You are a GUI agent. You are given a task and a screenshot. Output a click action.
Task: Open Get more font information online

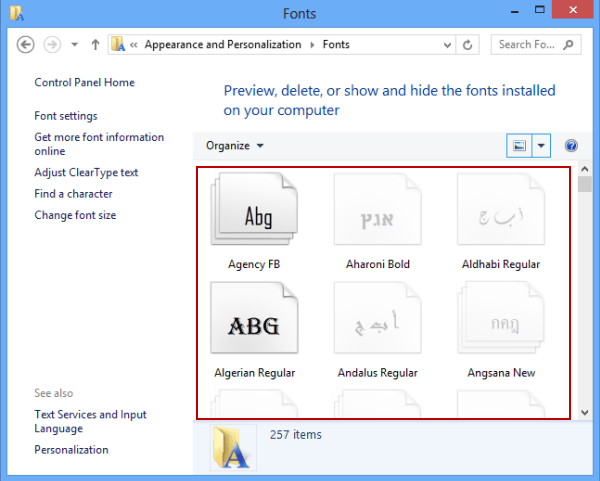[99, 144]
